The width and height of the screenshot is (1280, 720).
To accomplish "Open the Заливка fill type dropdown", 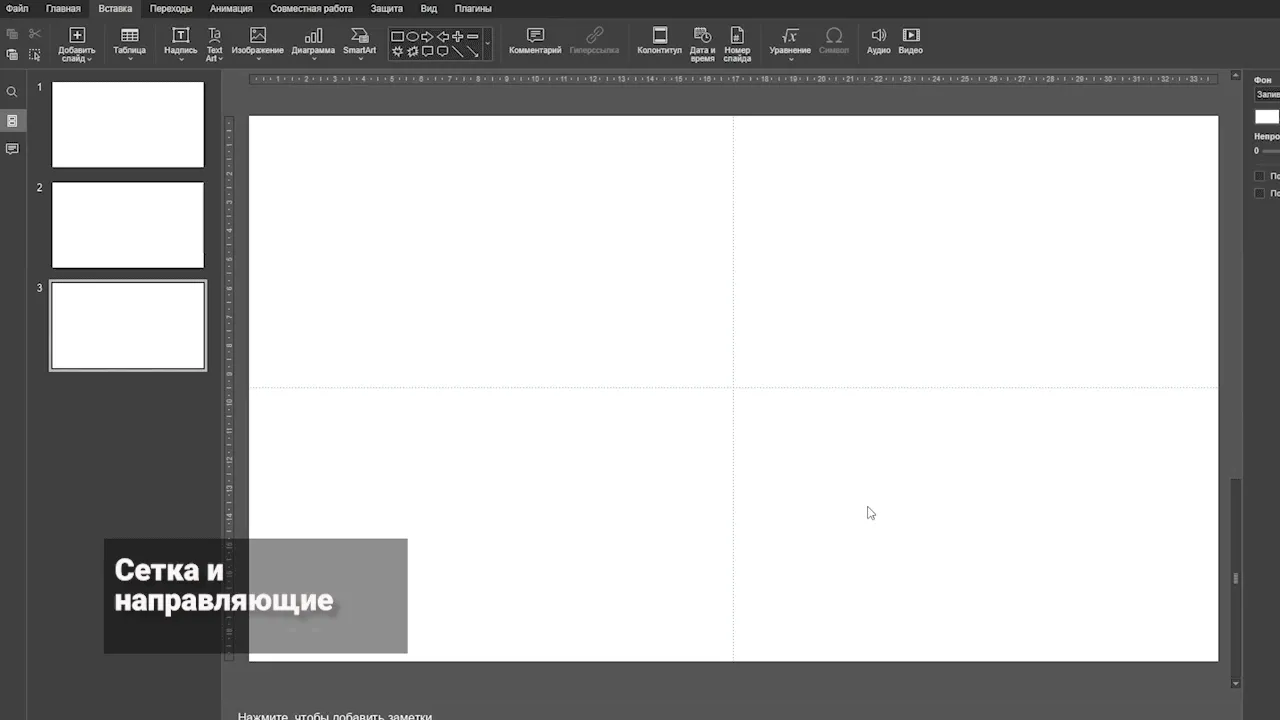I will pos(1267,94).
